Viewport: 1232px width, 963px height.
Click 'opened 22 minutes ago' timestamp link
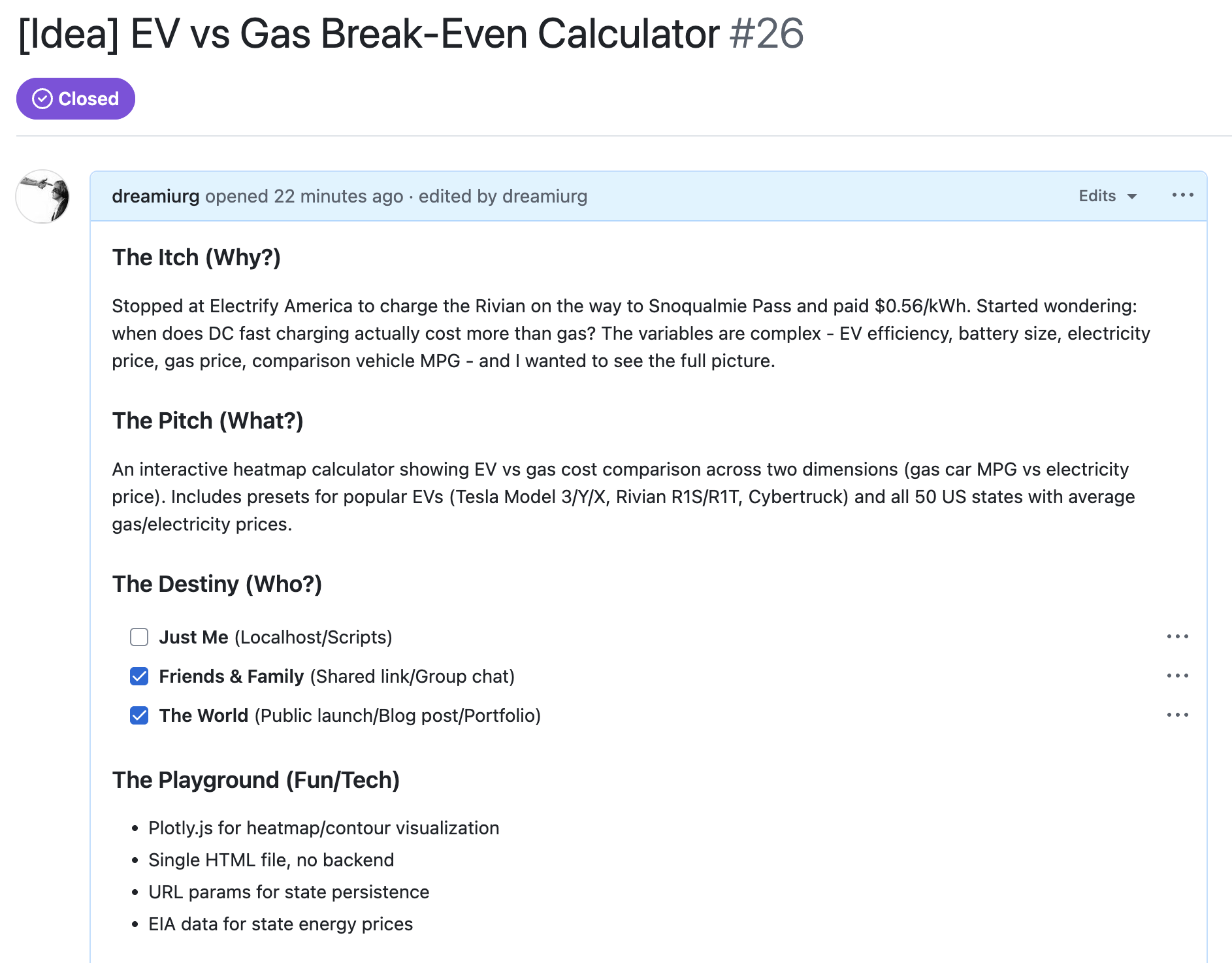(304, 196)
